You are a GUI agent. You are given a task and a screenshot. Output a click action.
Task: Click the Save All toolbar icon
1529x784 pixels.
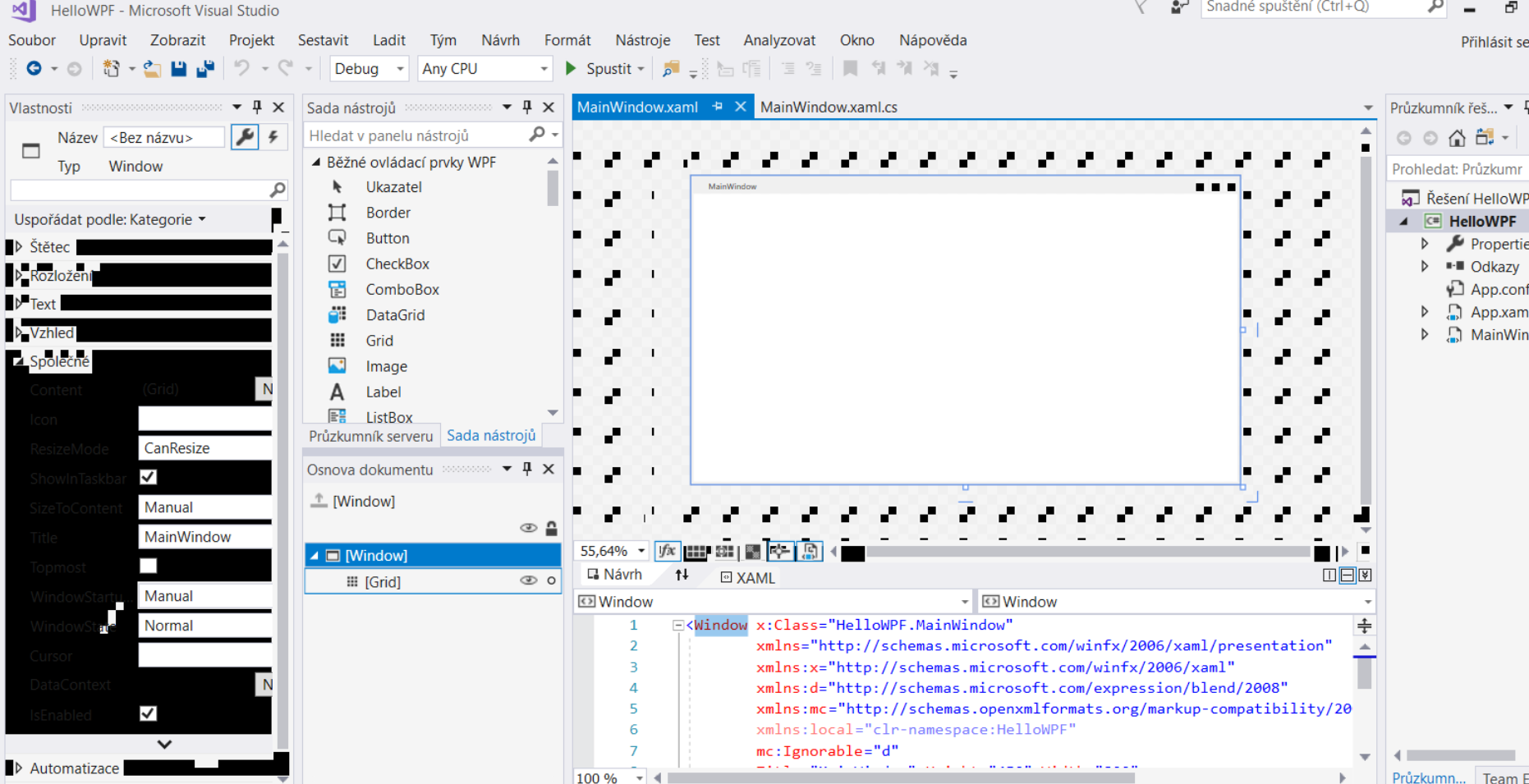(205, 69)
